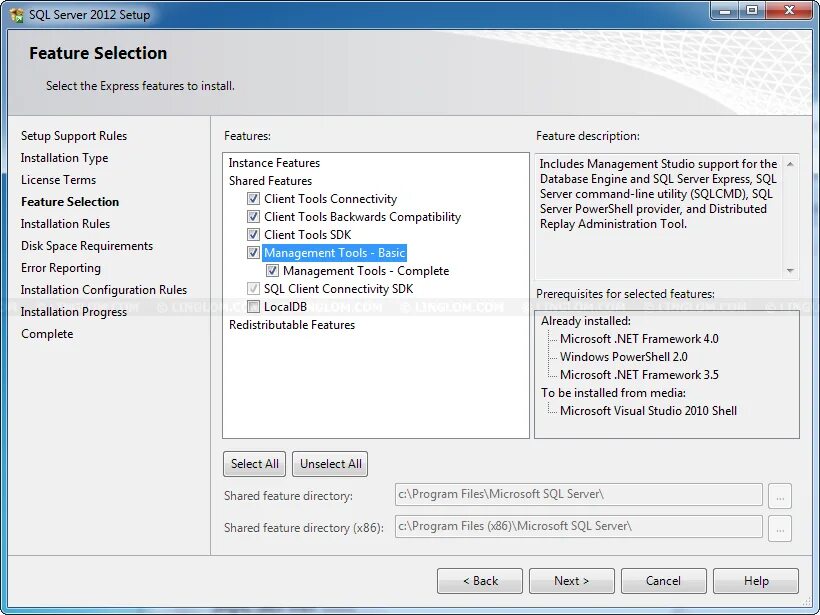Screen dimensions: 820x615
Task: Toggle the Client Tools SDK checkbox
Action: pyautogui.click(x=253, y=235)
